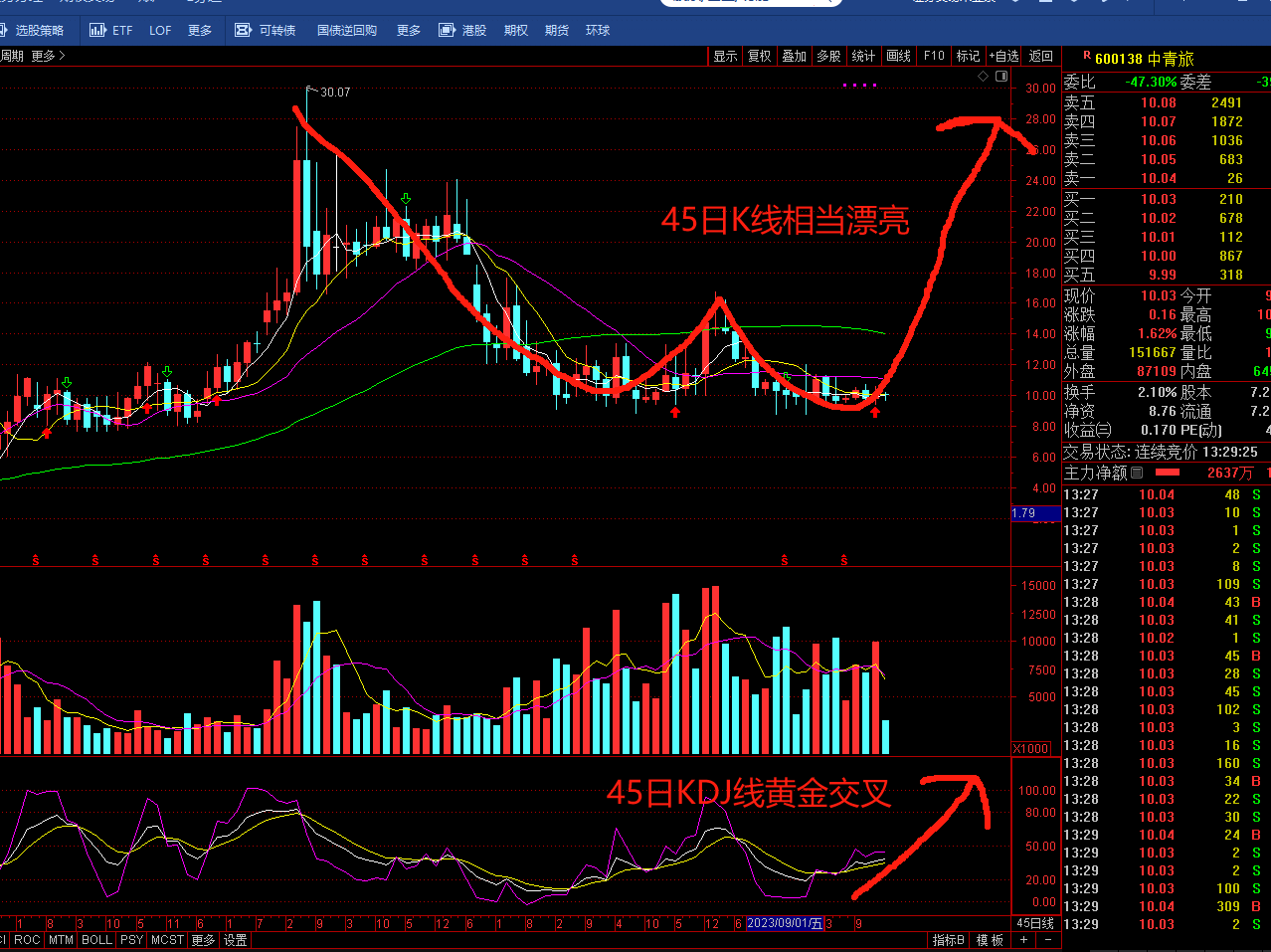The width and height of the screenshot is (1271, 952).
Task: Click the 叠加 overlay button
Action: 795,56
